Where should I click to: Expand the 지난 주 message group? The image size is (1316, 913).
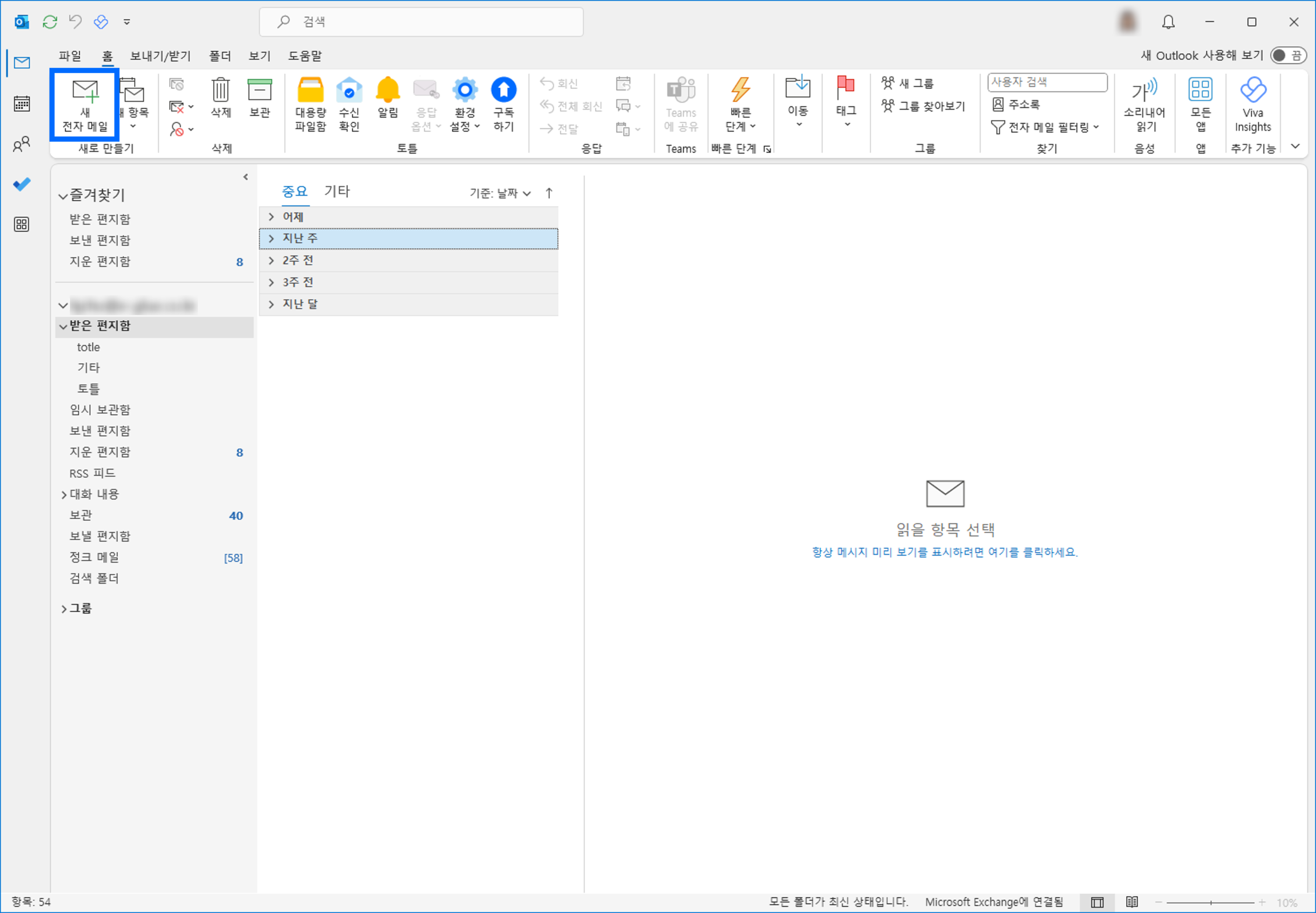pos(271,239)
